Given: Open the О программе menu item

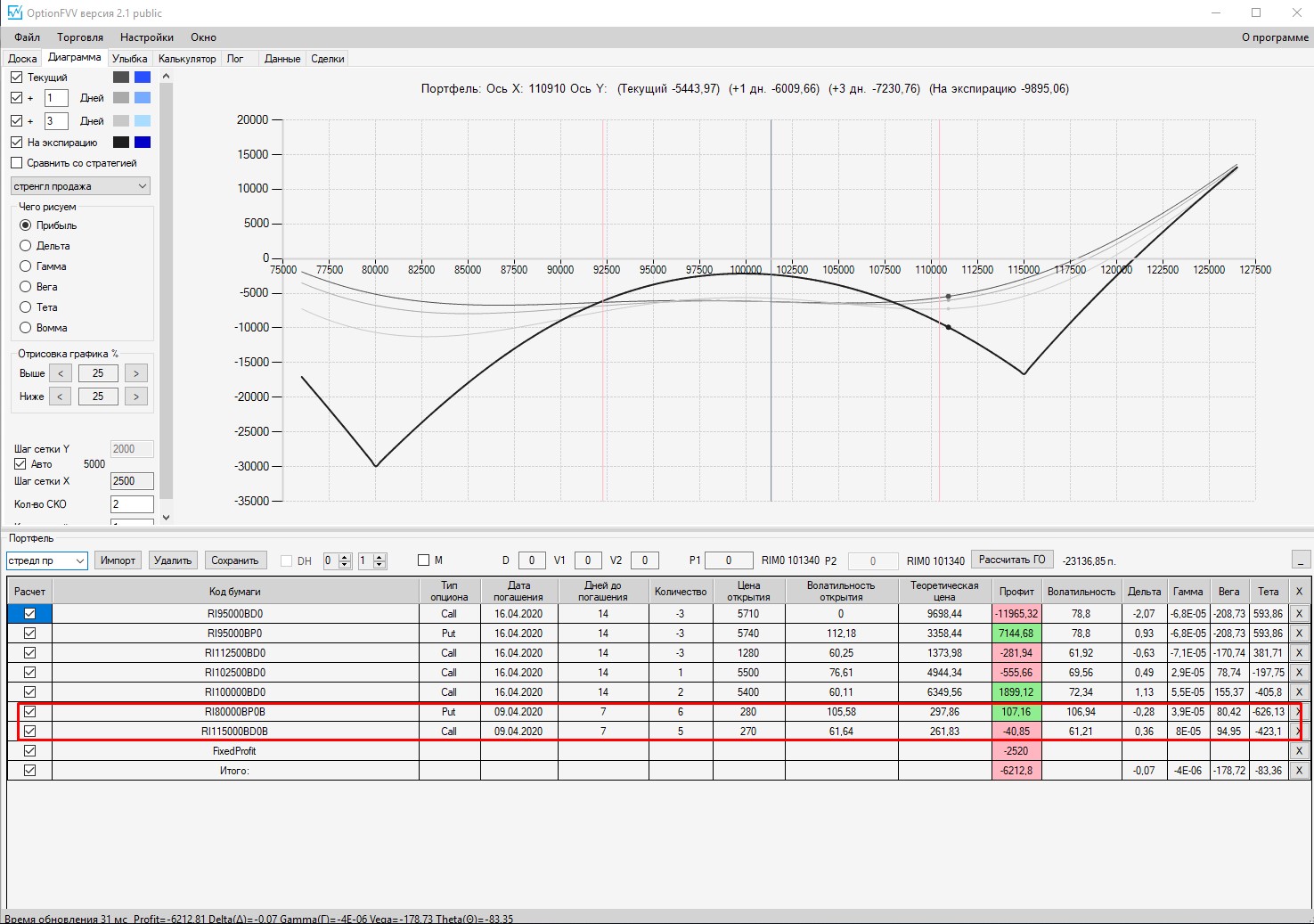Looking at the screenshot, I should click(1275, 37).
